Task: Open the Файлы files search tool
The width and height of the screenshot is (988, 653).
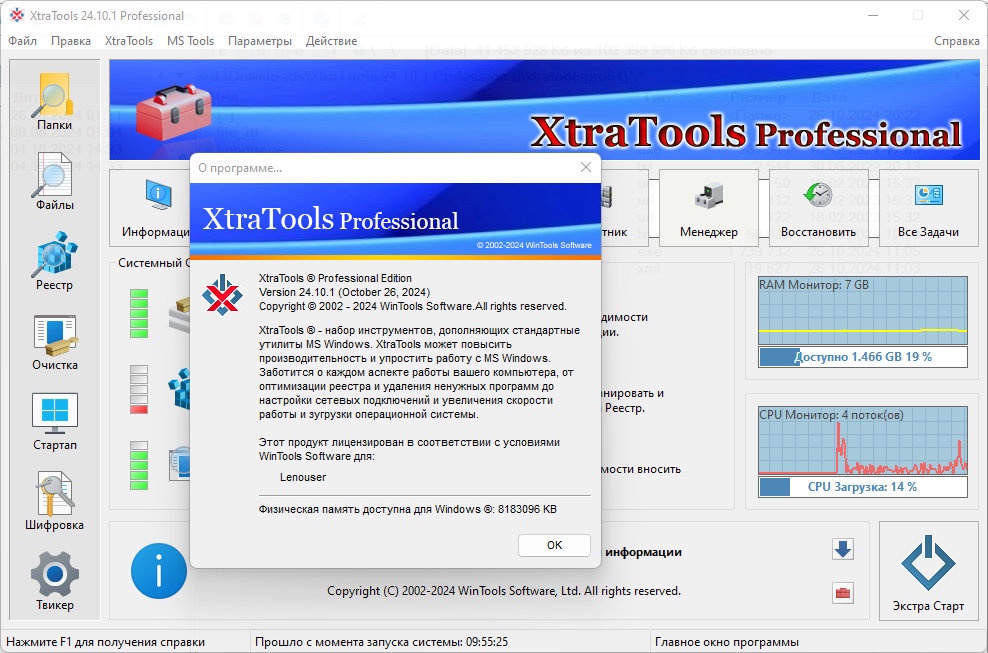Action: point(54,182)
